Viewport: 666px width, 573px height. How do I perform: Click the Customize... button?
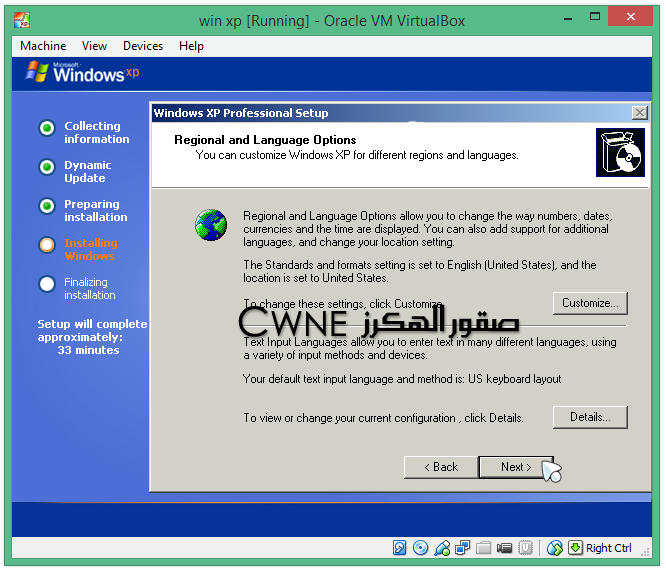[x=590, y=303]
